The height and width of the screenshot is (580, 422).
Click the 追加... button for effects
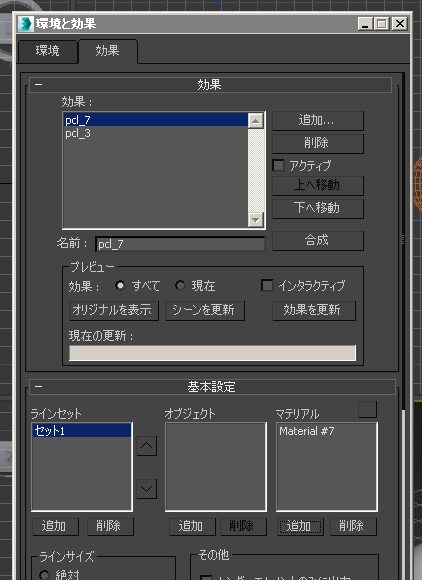[318, 121]
